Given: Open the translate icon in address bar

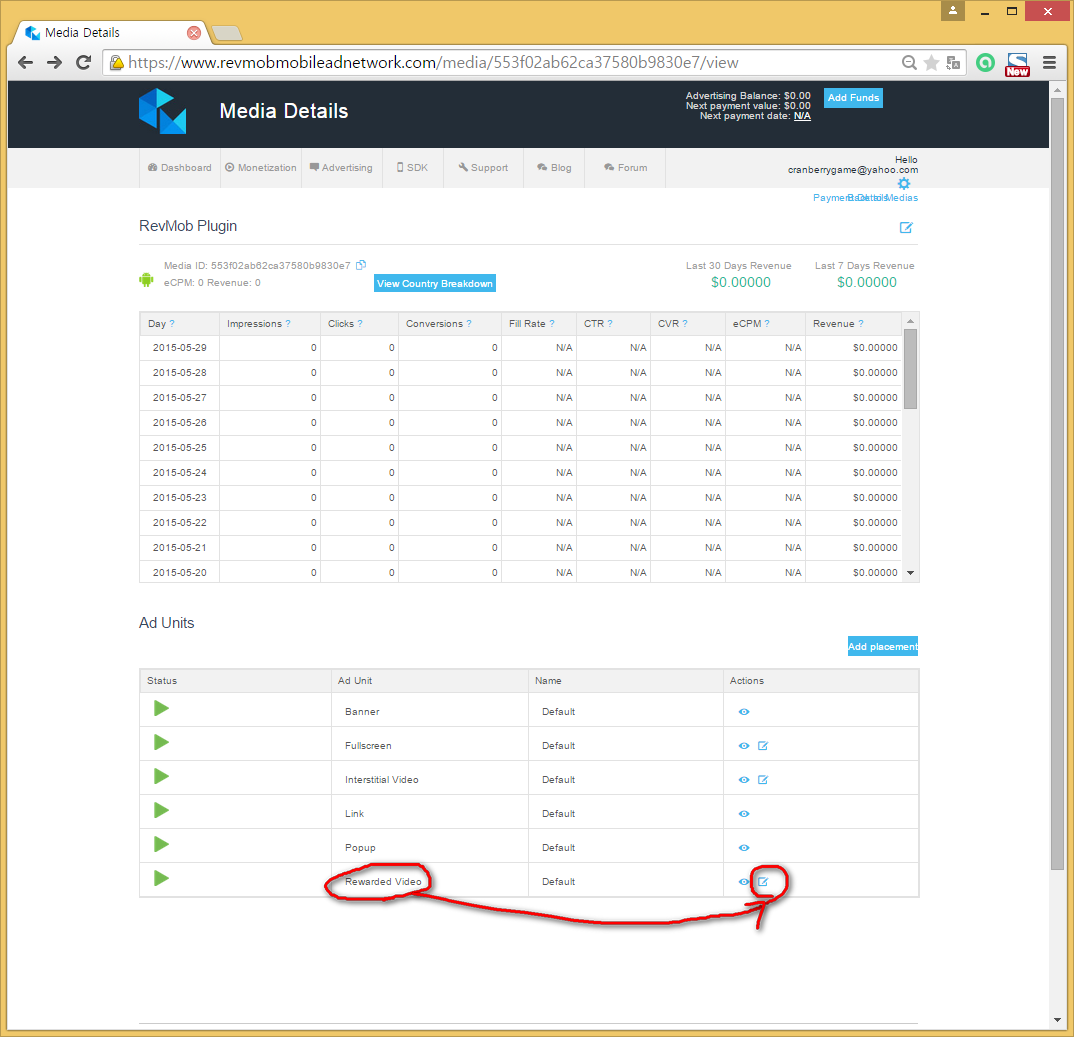Looking at the screenshot, I should [953, 63].
